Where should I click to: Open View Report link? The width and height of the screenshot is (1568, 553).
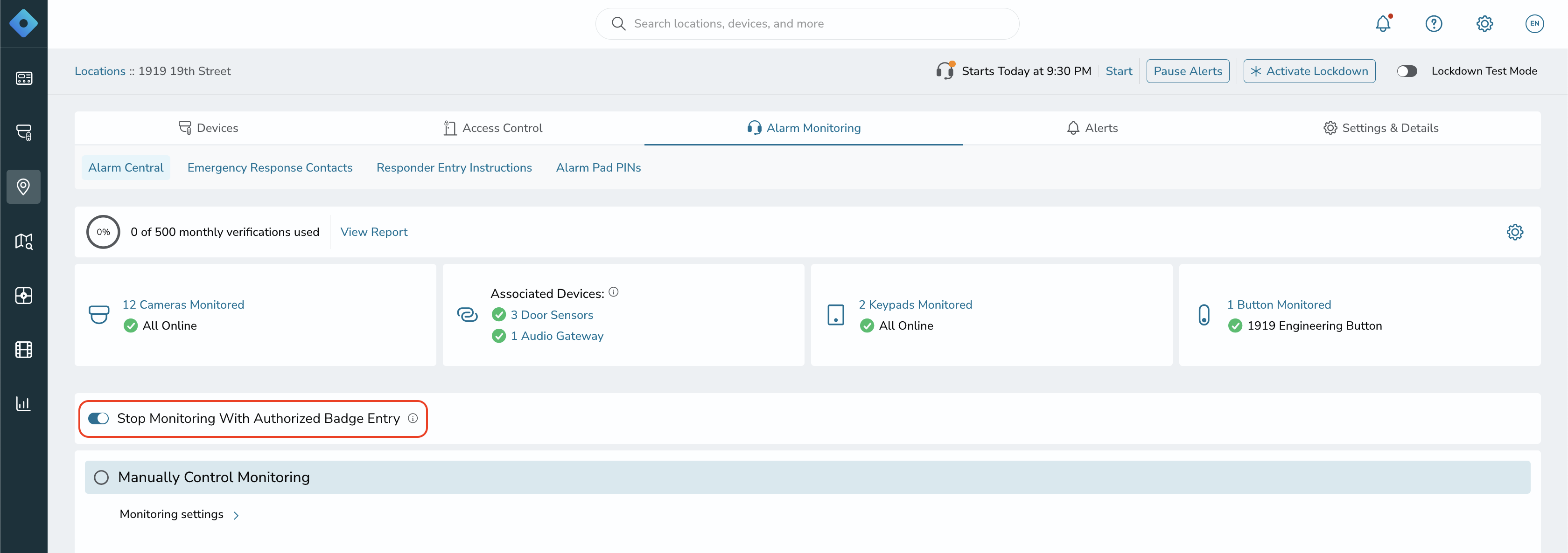tap(374, 232)
